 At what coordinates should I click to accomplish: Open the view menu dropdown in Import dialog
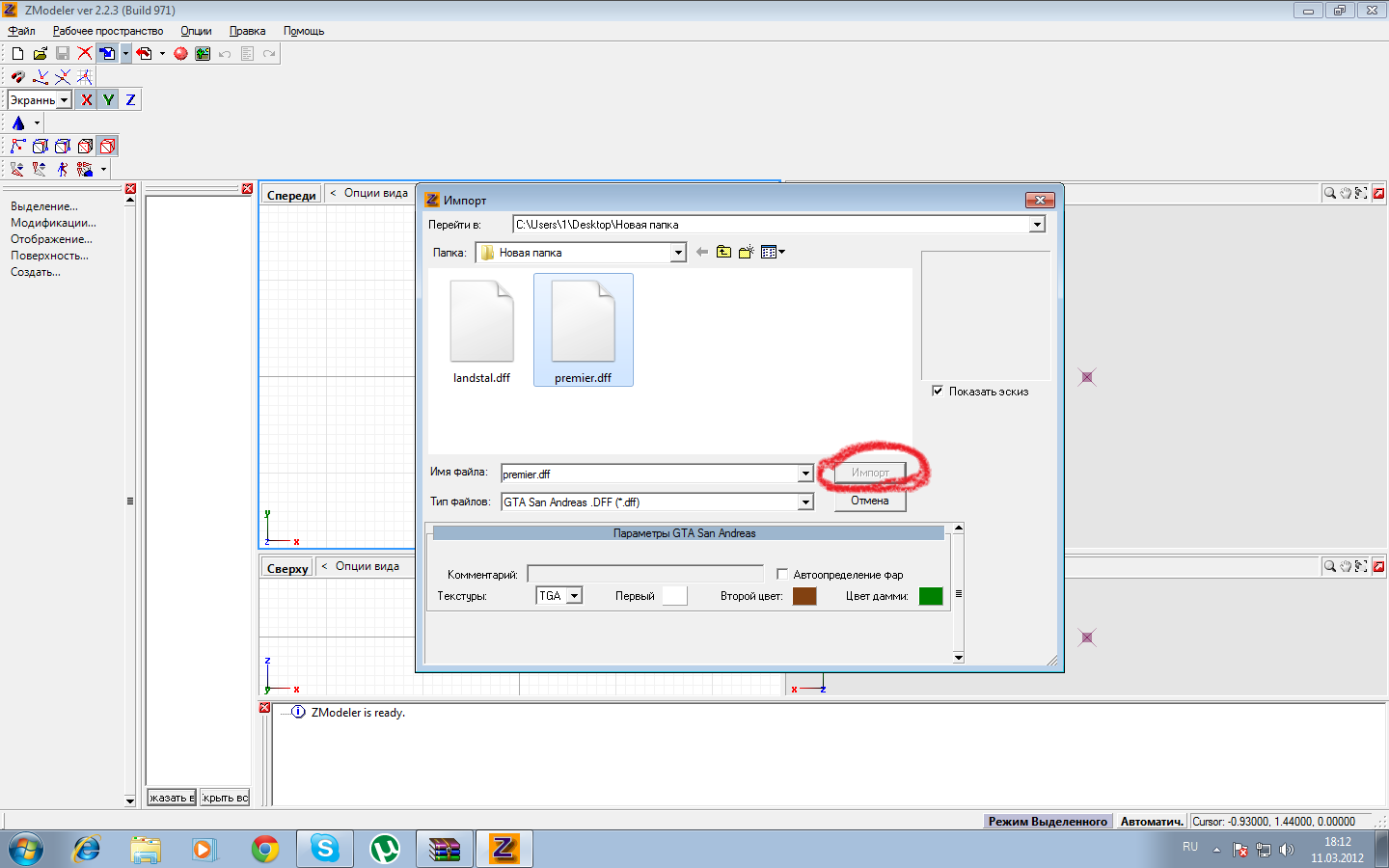tap(774, 253)
